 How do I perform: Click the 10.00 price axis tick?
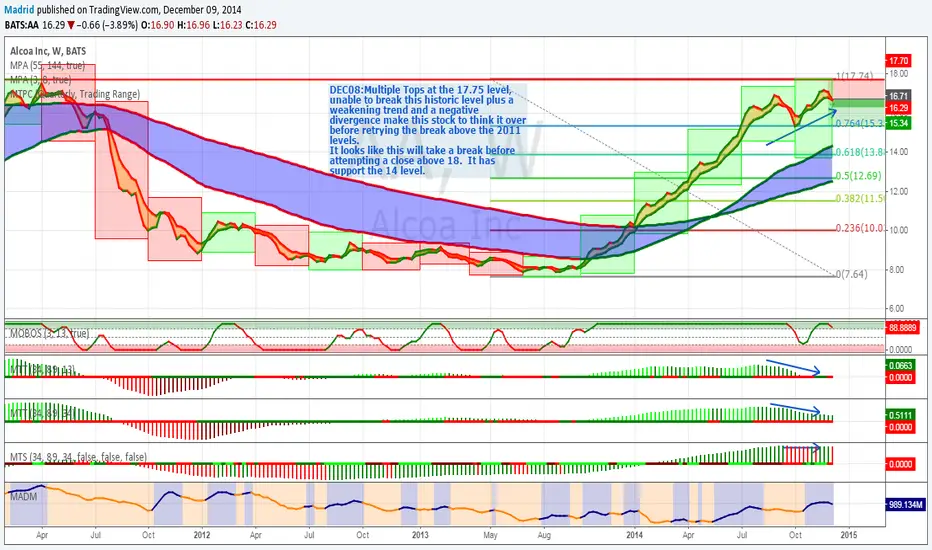point(898,230)
